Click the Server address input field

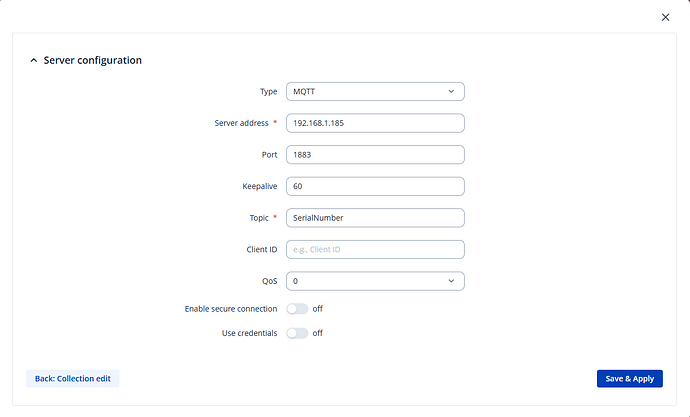(375, 123)
